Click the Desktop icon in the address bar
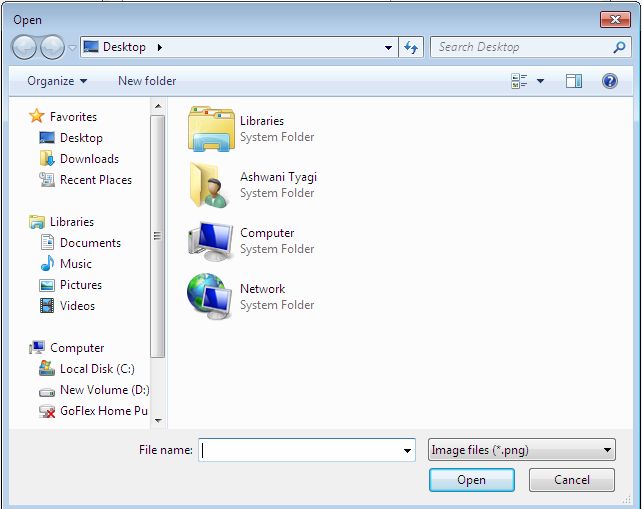 point(90,47)
